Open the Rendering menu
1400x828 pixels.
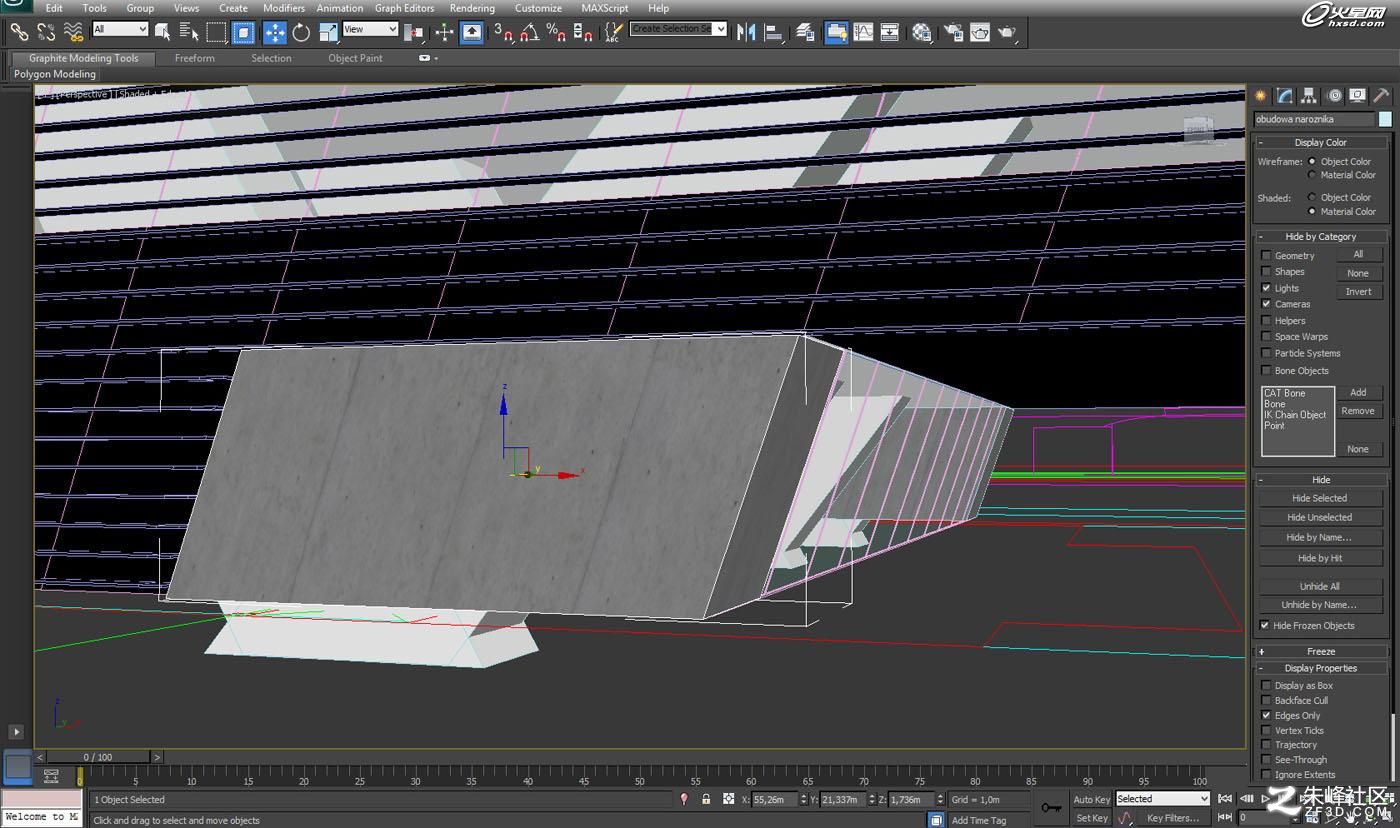tap(472, 8)
